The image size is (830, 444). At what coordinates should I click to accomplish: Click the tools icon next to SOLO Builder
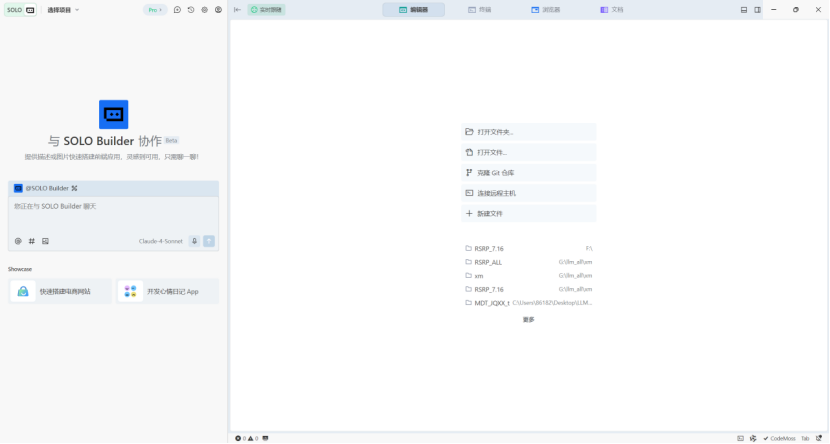click(75, 188)
